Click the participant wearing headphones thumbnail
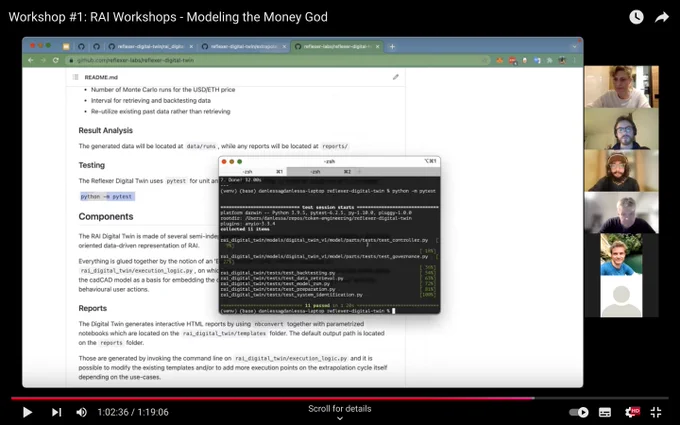 pos(621,129)
